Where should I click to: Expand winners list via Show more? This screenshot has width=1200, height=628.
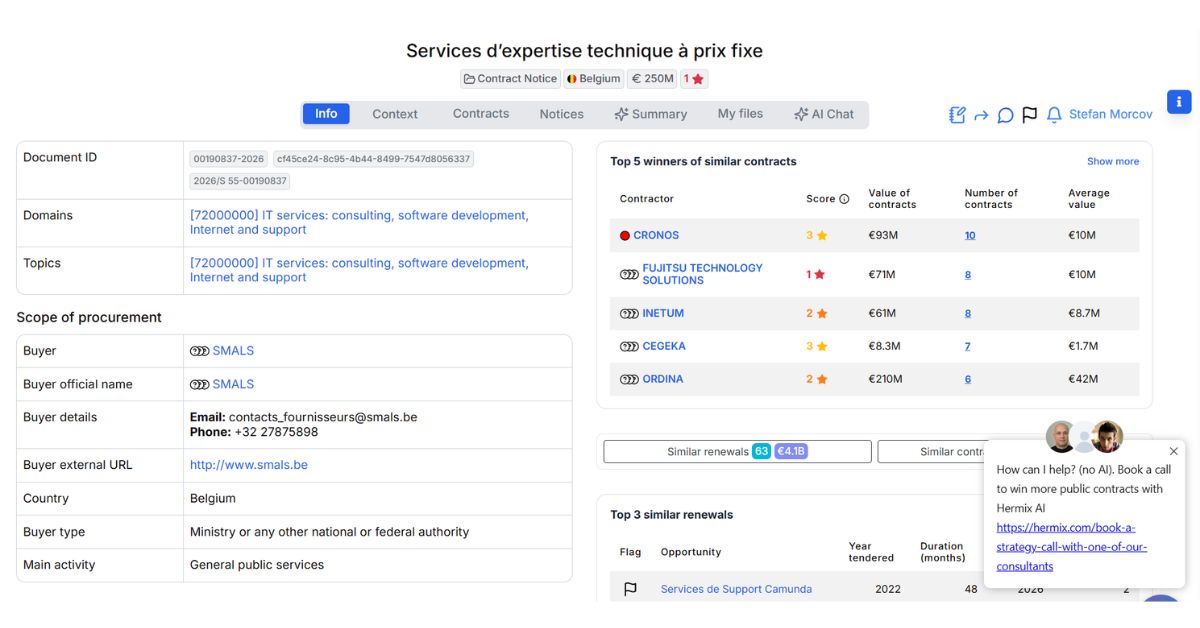pos(1112,161)
